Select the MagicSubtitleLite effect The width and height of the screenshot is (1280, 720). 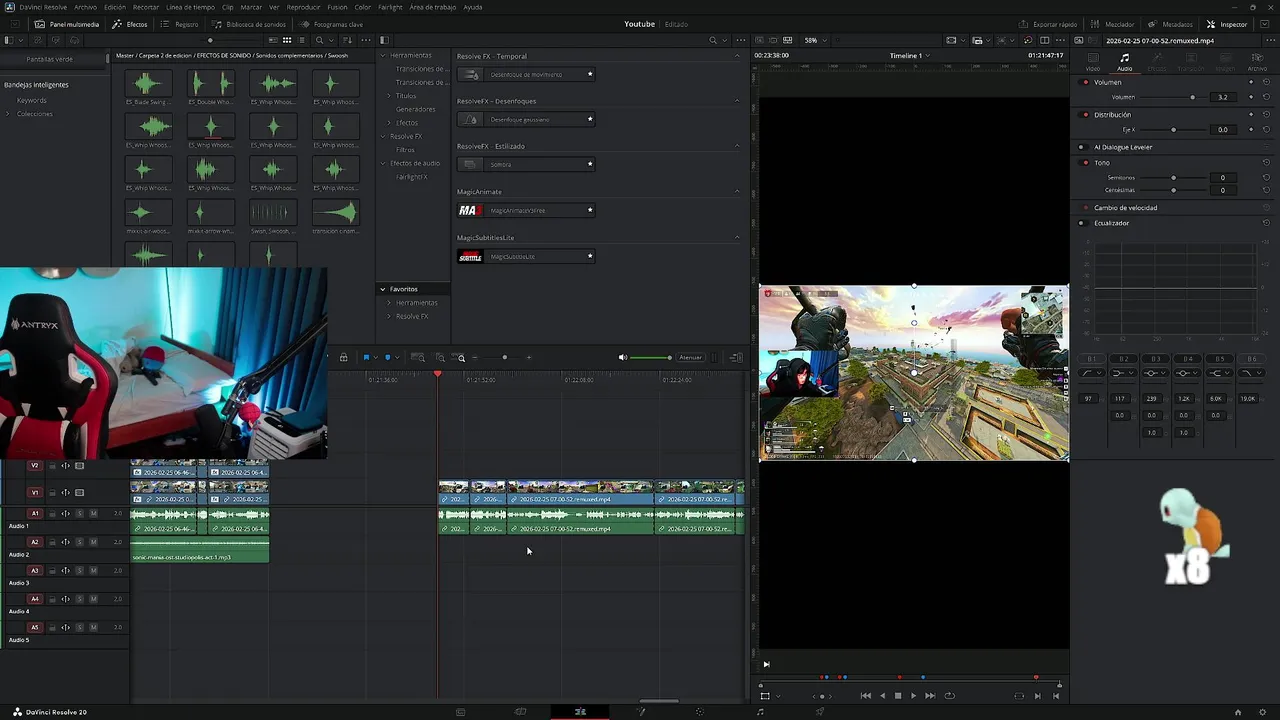point(526,256)
